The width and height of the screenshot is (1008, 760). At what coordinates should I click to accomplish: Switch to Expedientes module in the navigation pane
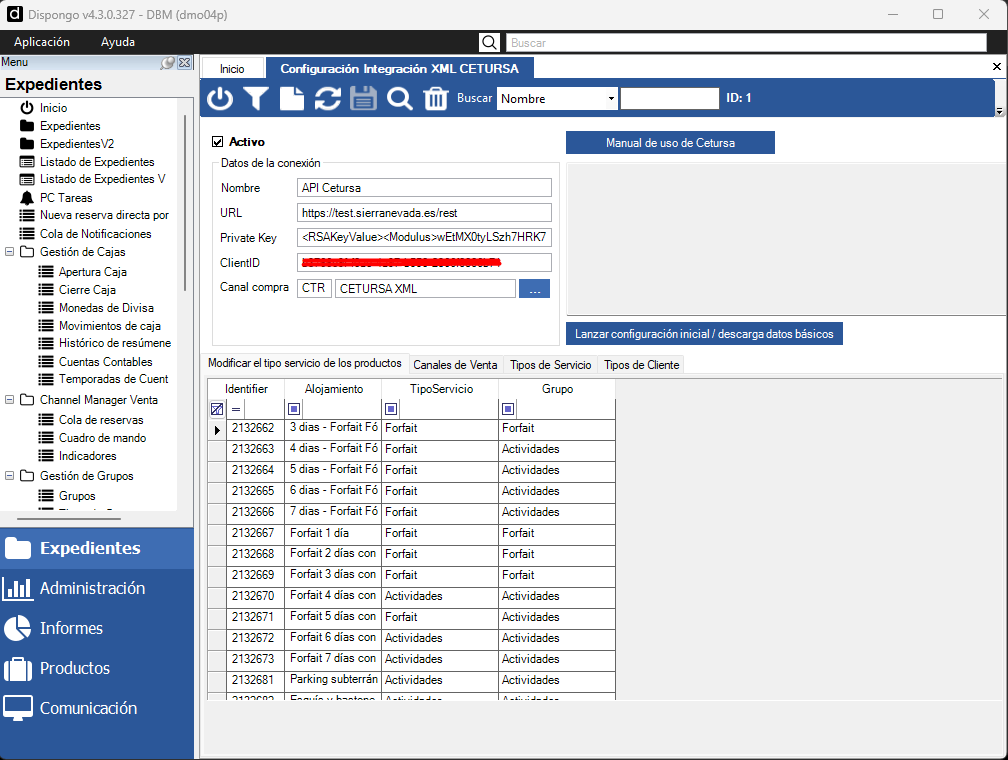click(96, 548)
